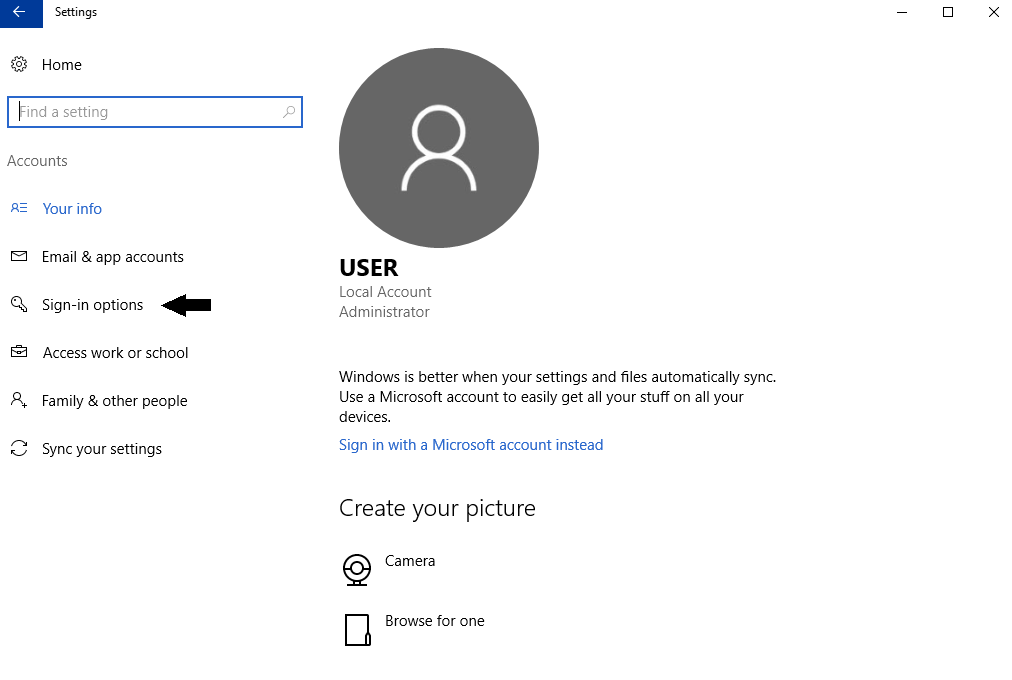Maximize the Settings window
The image size is (1012, 680).
pos(948,13)
